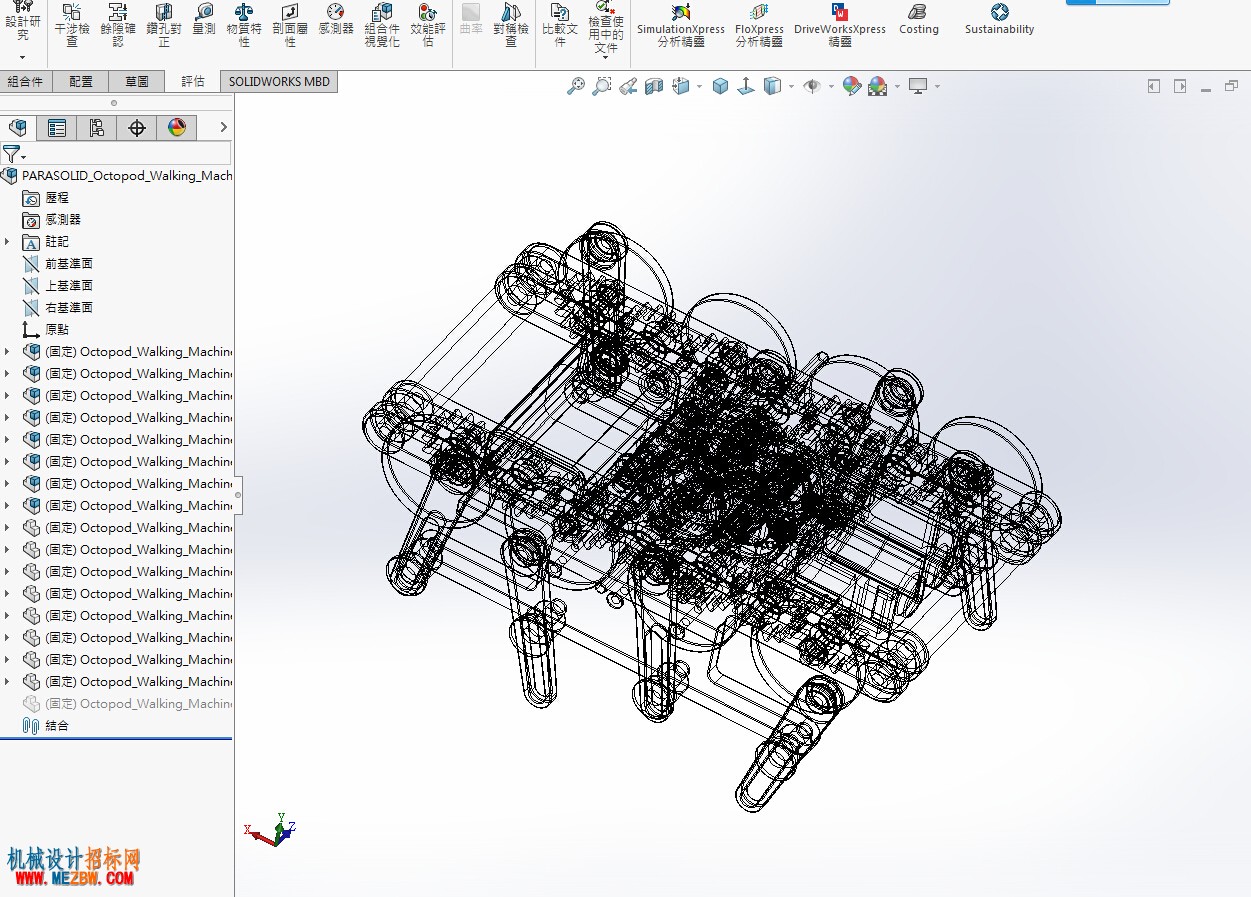
Task: Click the Edit Appearance color ball
Action: [x=852, y=87]
